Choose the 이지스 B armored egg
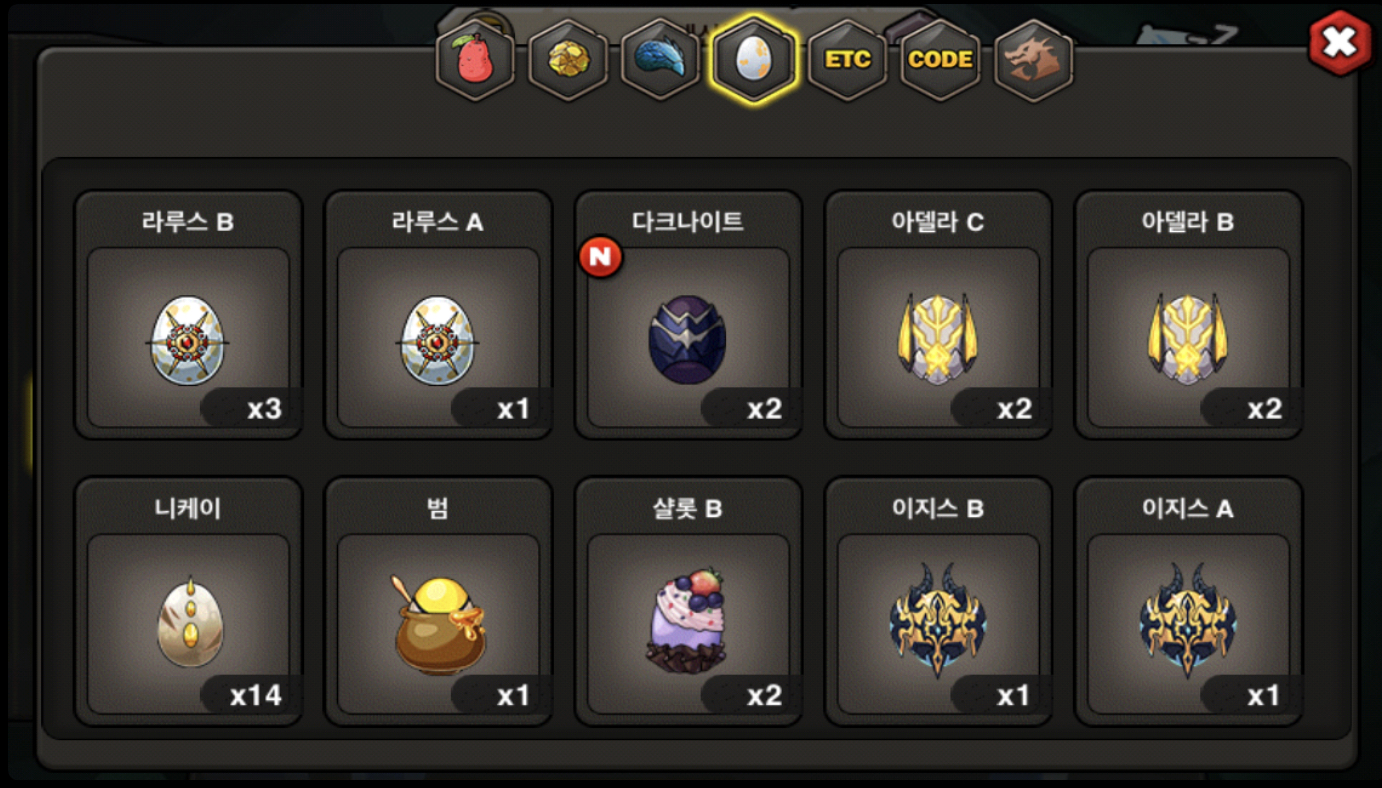1382x788 pixels. 938,601
